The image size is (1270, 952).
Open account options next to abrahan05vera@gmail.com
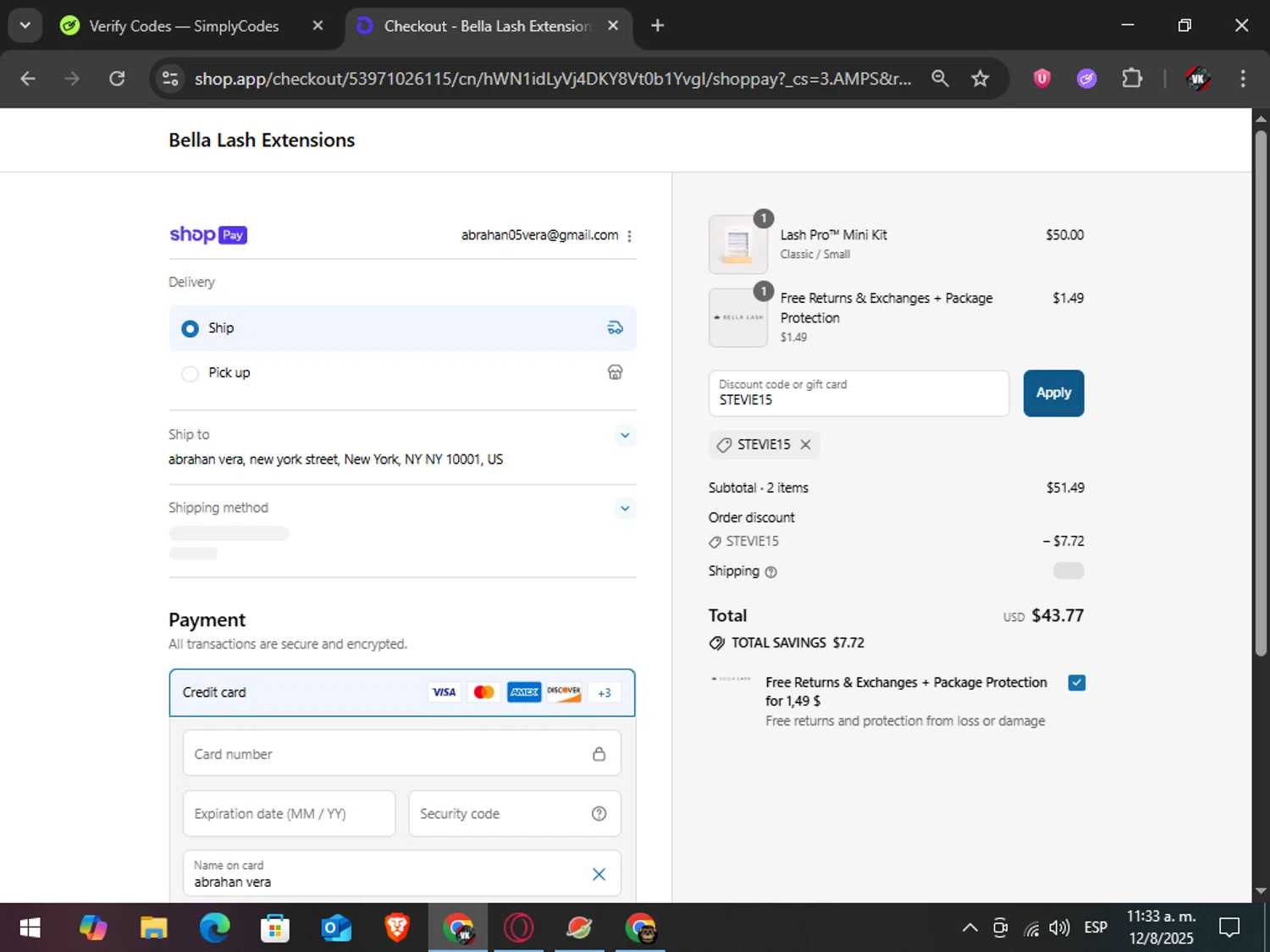(629, 236)
